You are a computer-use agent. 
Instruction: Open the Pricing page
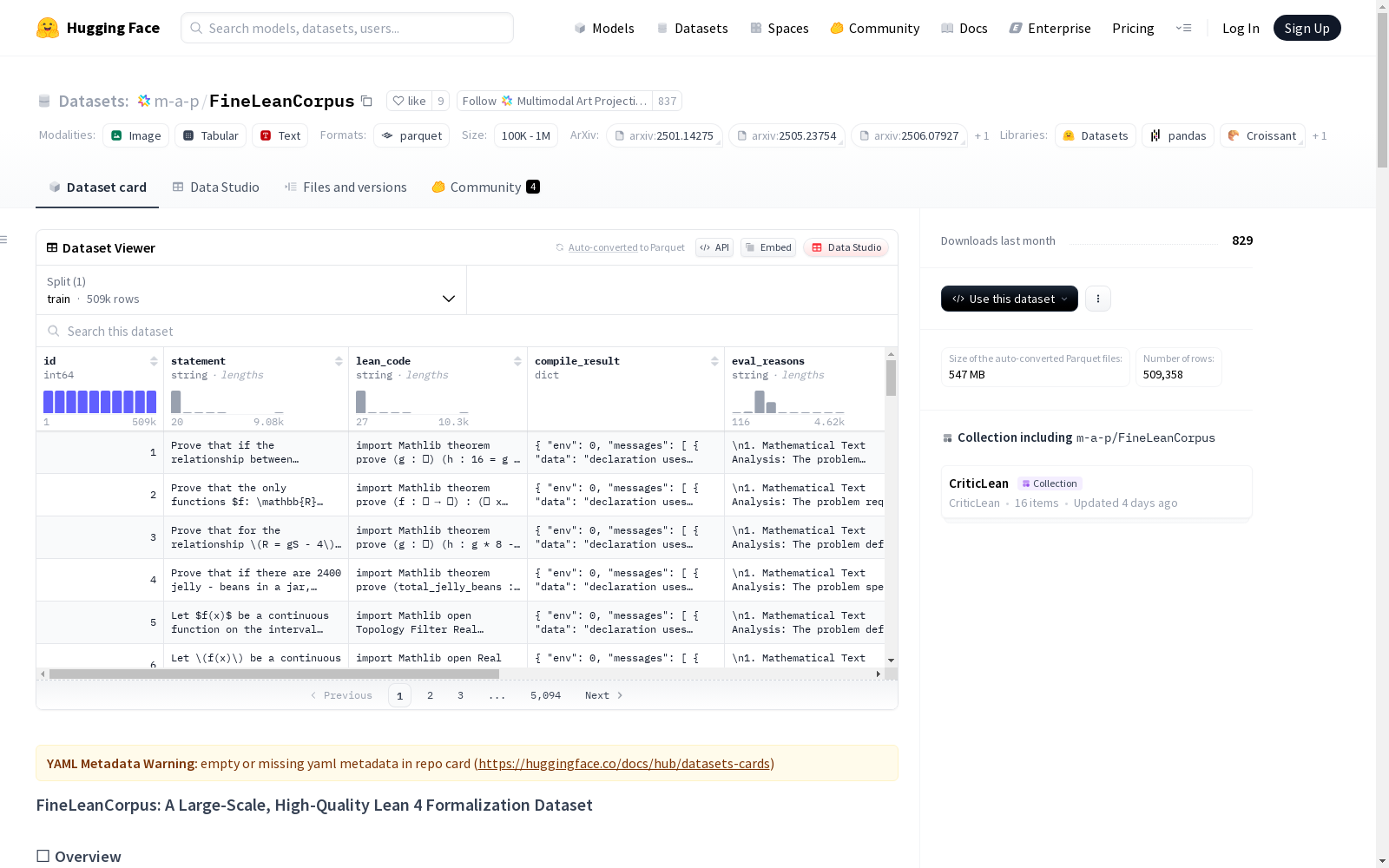tap(1133, 28)
